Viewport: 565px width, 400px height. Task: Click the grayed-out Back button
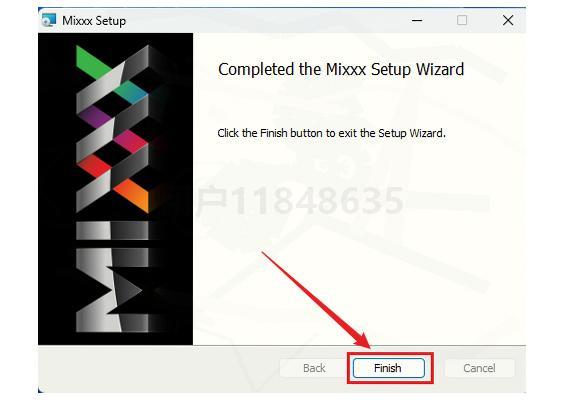[314, 368]
